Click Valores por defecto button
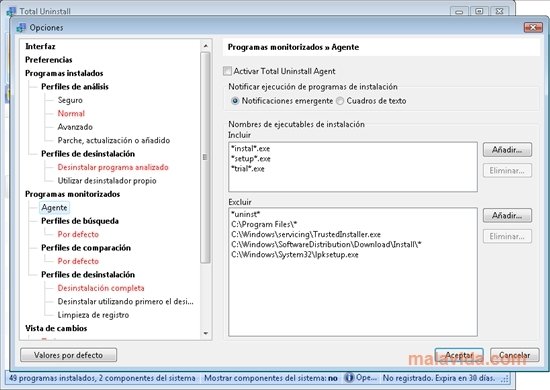Screen dimensions: 550x390 click(x=68, y=355)
